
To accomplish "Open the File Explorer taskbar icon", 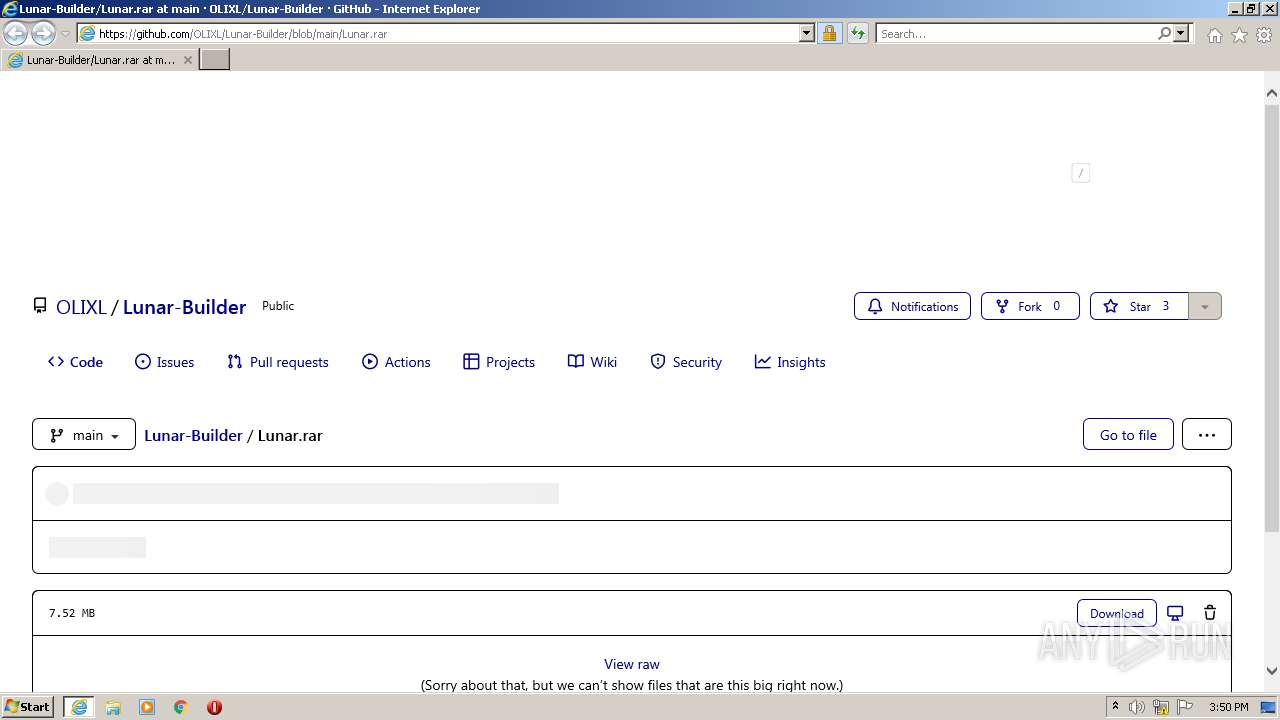I will click(113, 707).
